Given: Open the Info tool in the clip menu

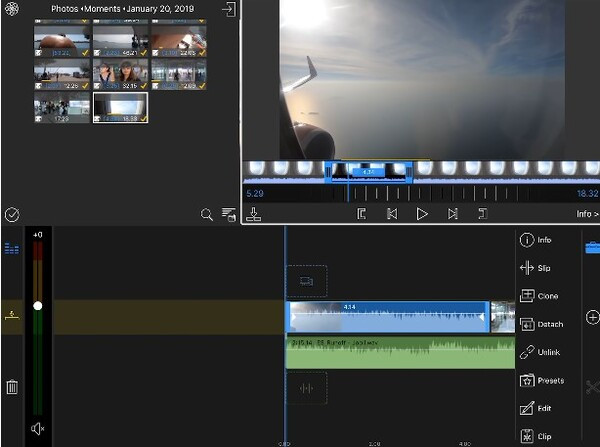Looking at the screenshot, I should pyautogui.click(x=536, y=240).
